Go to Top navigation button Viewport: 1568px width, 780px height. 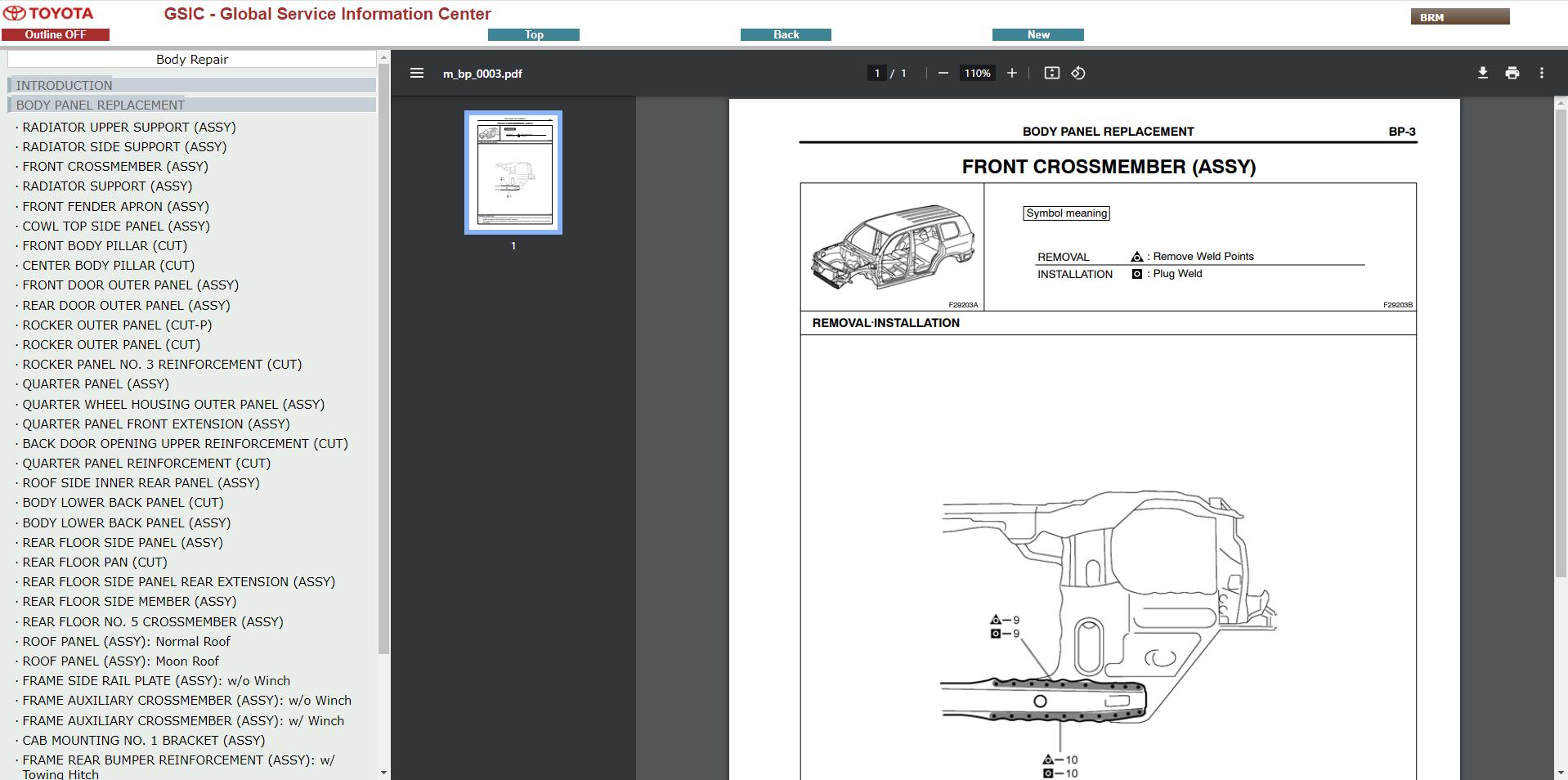pos(534,34)
